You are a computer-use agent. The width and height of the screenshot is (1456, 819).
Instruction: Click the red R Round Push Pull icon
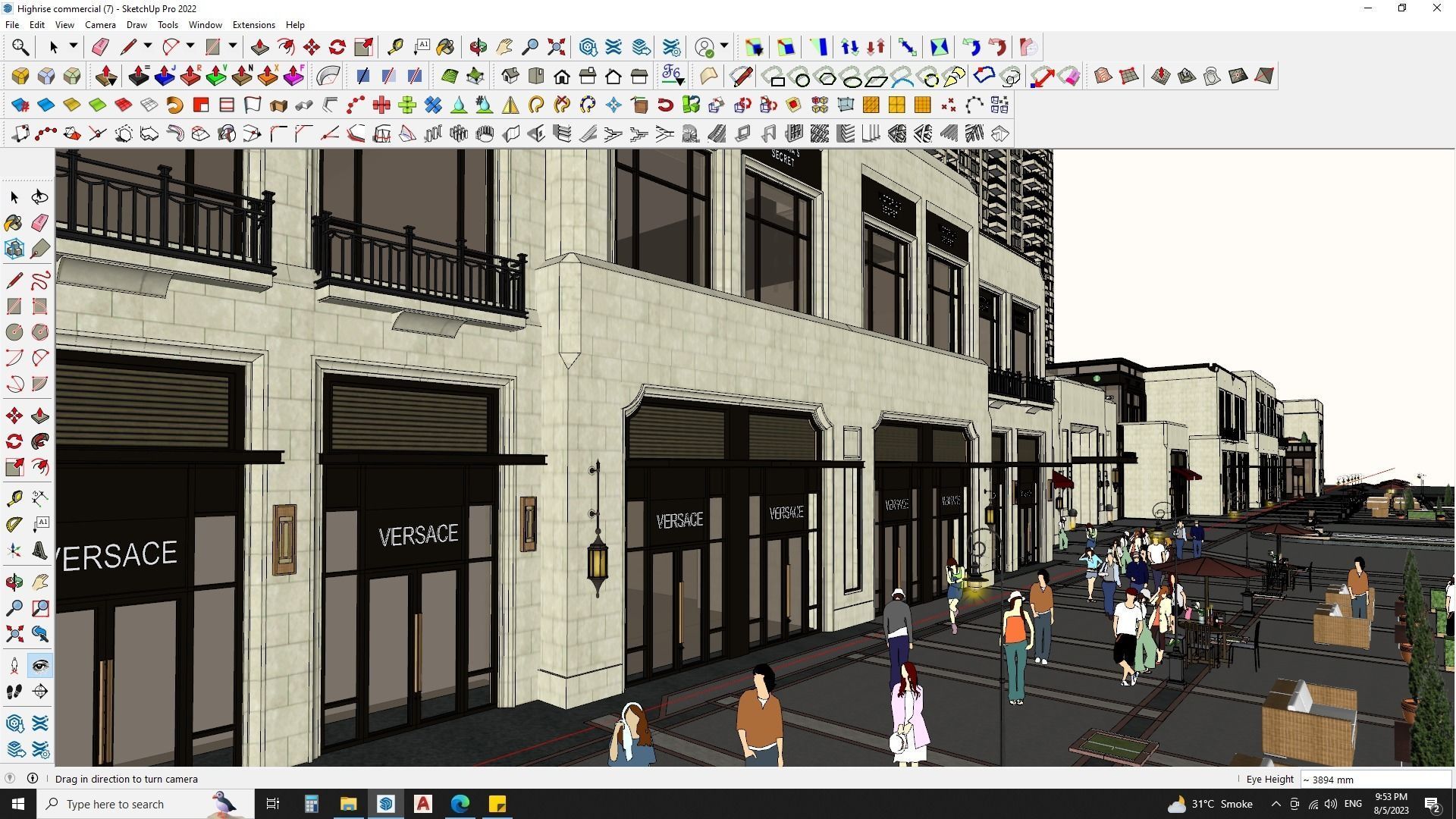click(190, 76)
